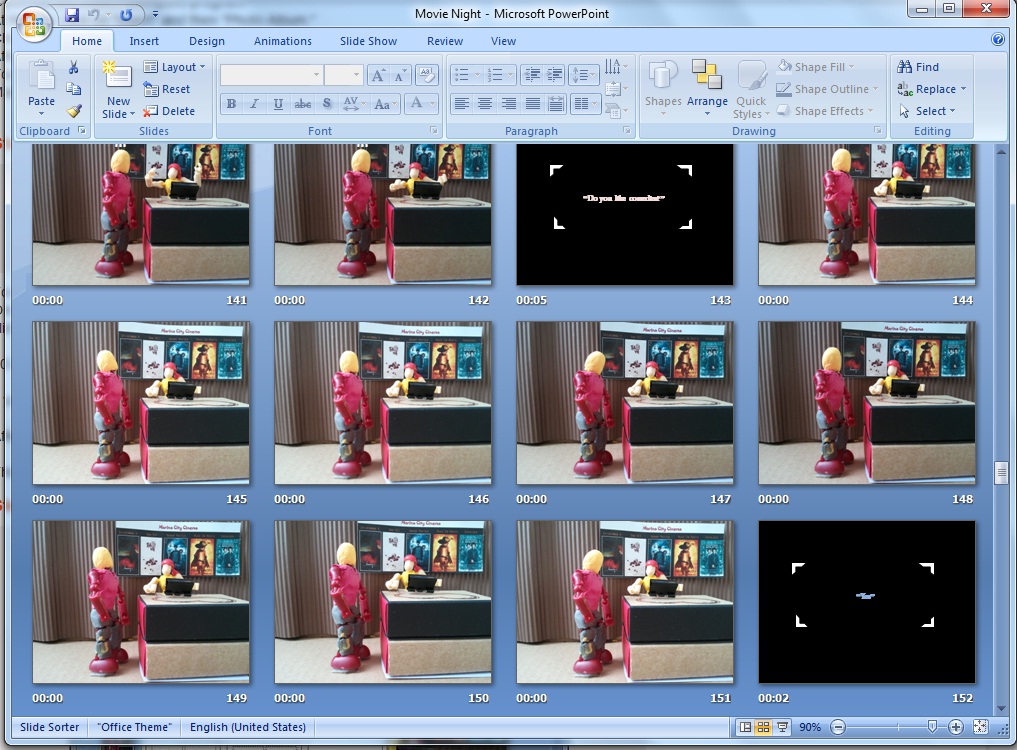
Task: Open the Slide Show ribbon tab
Action: [367, 41]
